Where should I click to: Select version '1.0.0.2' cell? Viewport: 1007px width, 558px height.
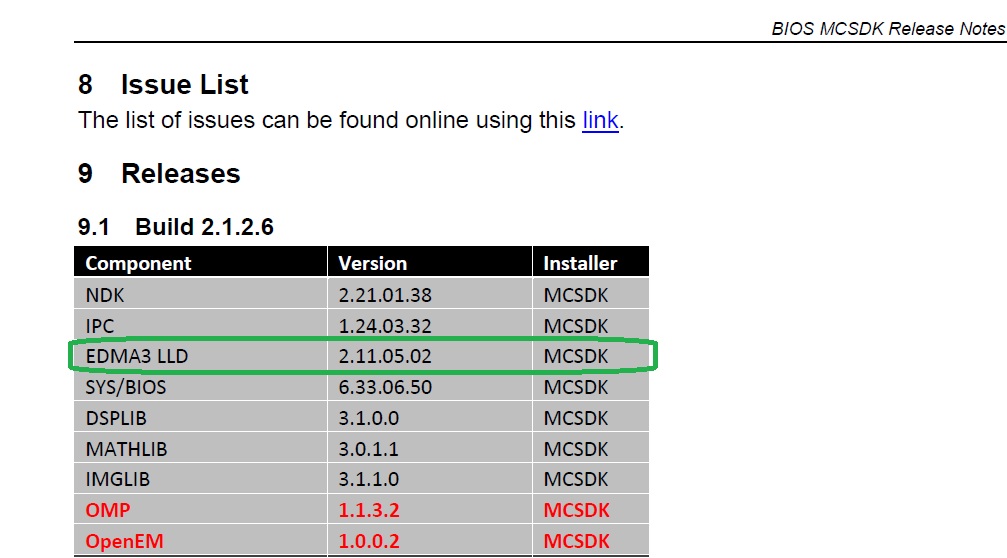[430, 541]
